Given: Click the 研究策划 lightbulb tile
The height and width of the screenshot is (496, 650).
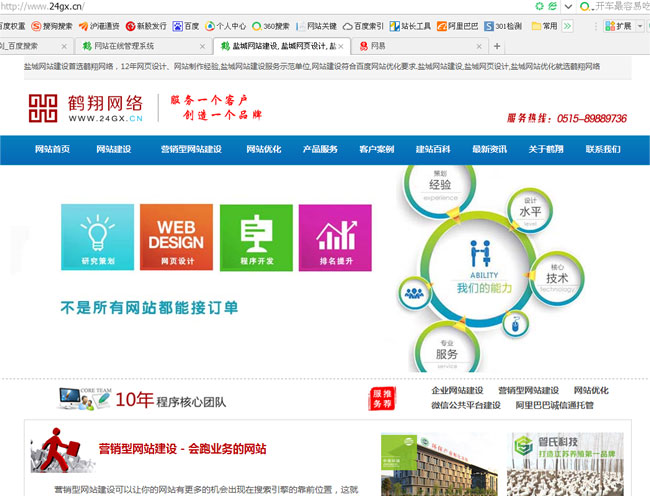Looking at the screenshot, I should [97, 237].
